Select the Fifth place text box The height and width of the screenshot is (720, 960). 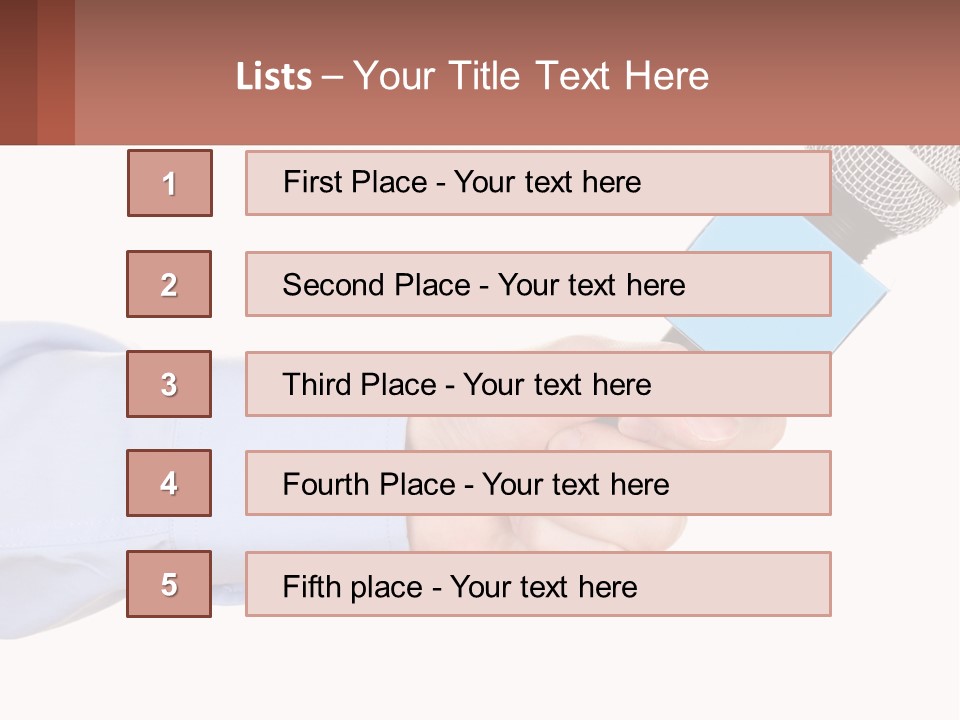(x=538, y=584)
